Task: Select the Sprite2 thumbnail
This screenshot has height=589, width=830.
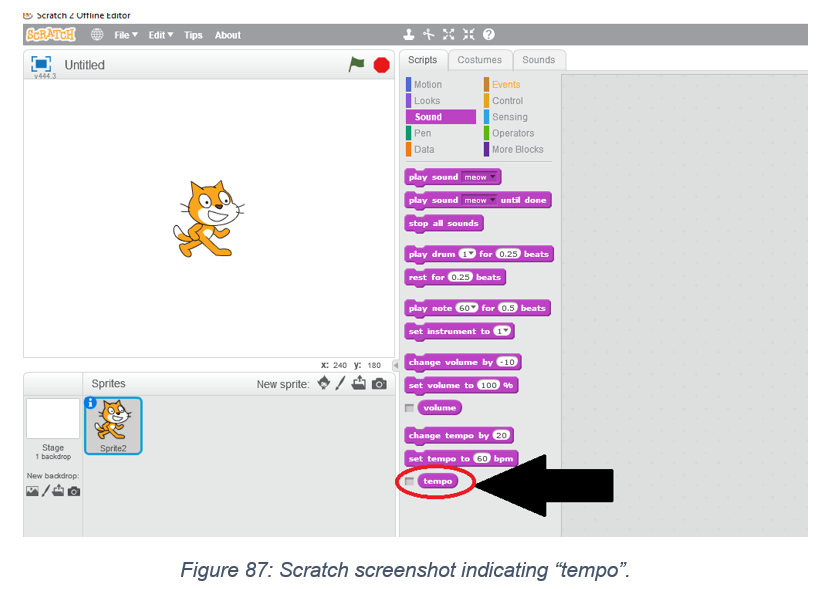Action: point(113,426)
